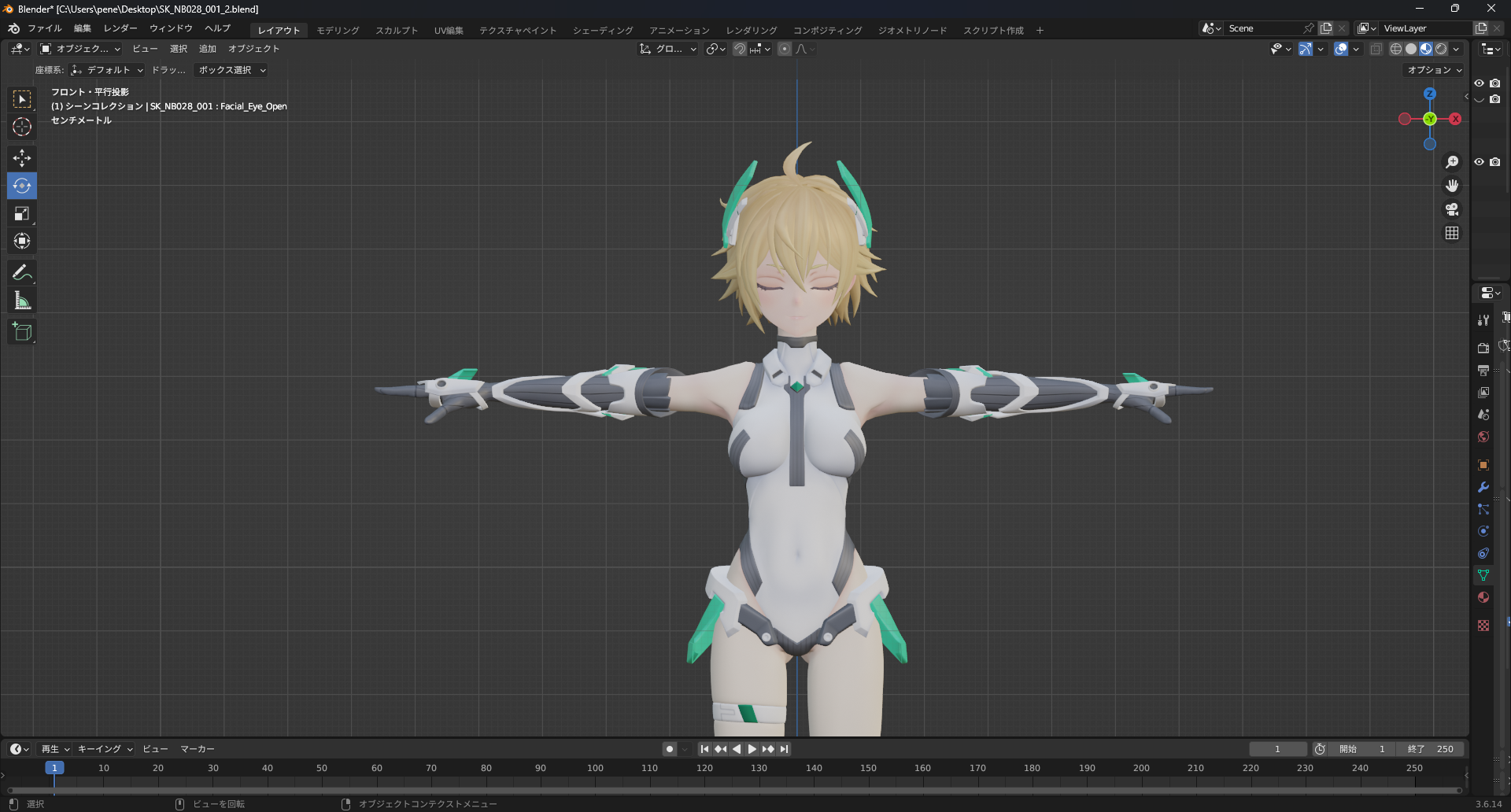Click the viewport zoom magnifier icon
The image size is (1511, 812).
(1452, 162)
